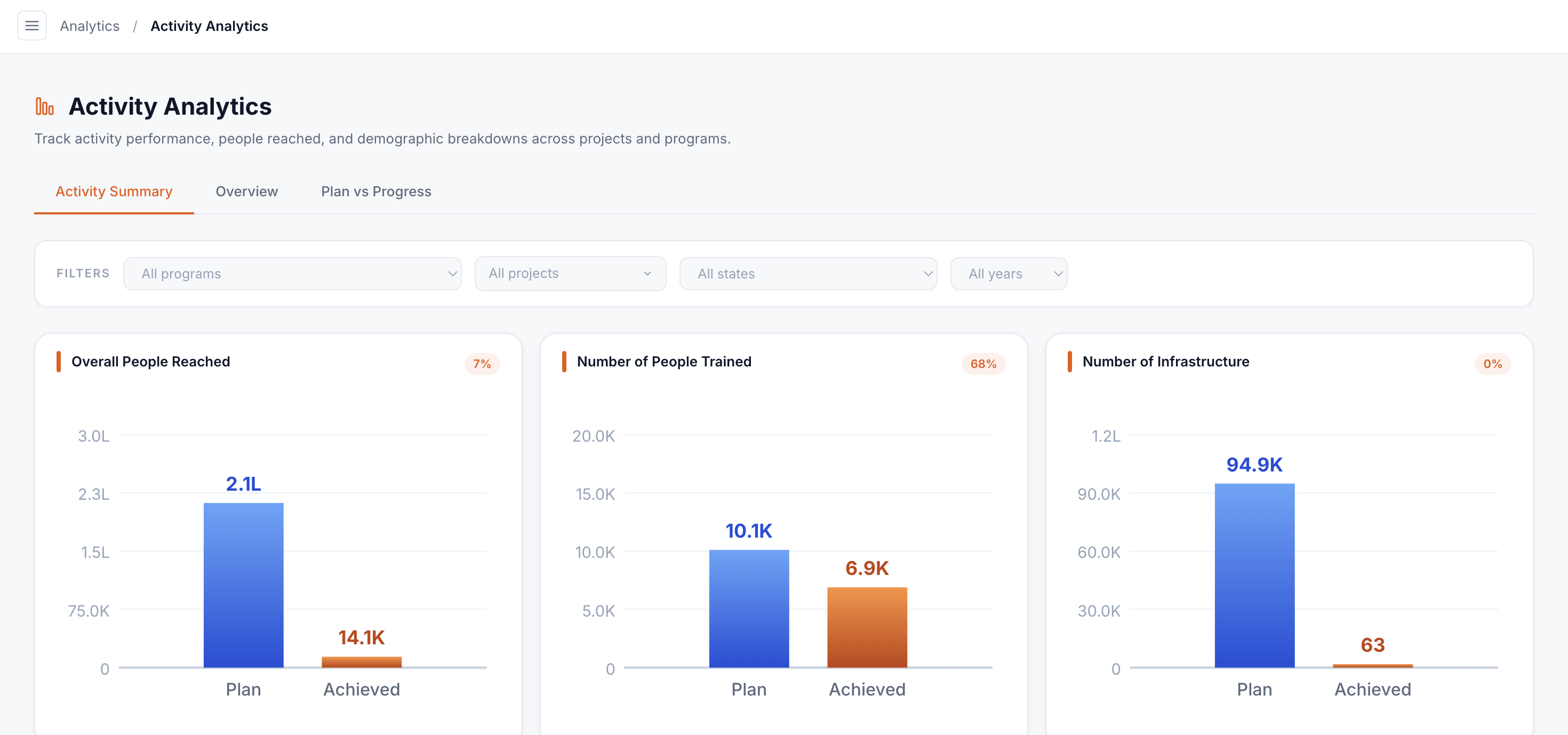Click the 0% badge on Infrastructure card
This screenshot has height=735, width=1568.
point(1492,364)
